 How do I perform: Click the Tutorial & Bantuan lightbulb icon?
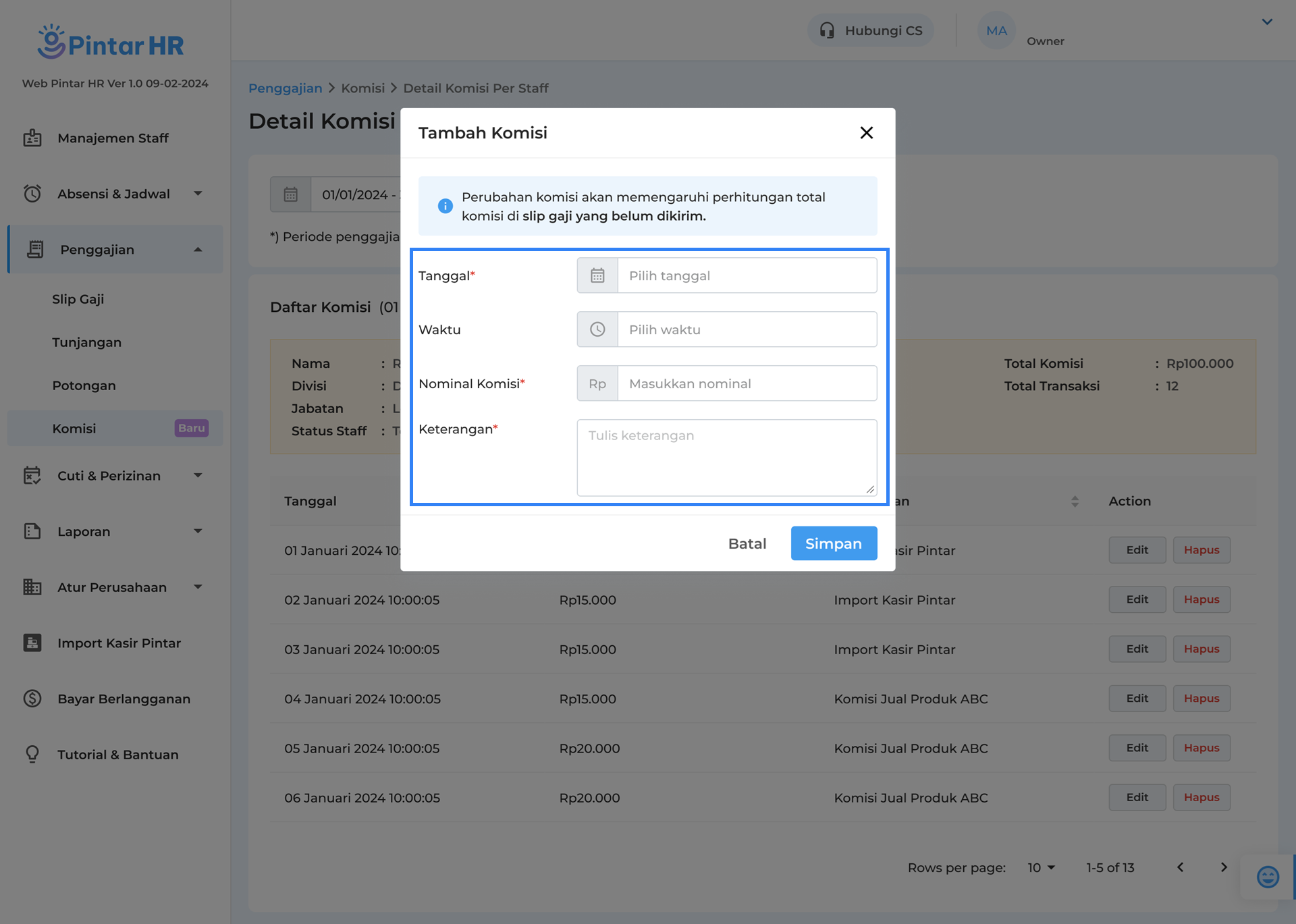point(32,754)
